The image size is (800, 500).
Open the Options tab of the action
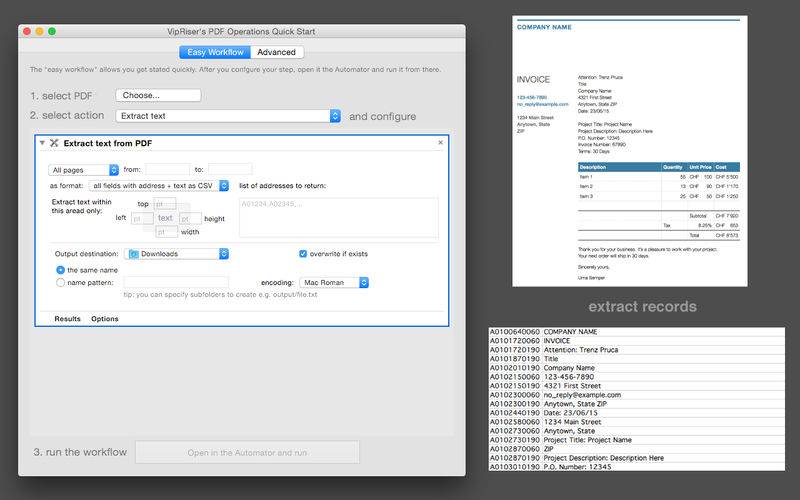[105, 319]
